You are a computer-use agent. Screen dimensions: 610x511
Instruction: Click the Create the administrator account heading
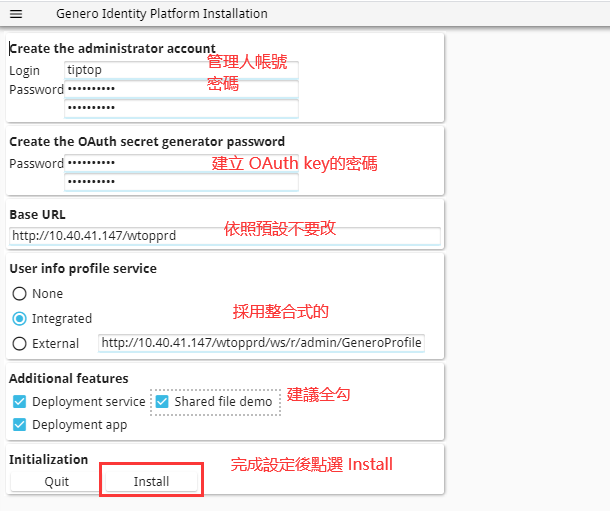point(112,49)
